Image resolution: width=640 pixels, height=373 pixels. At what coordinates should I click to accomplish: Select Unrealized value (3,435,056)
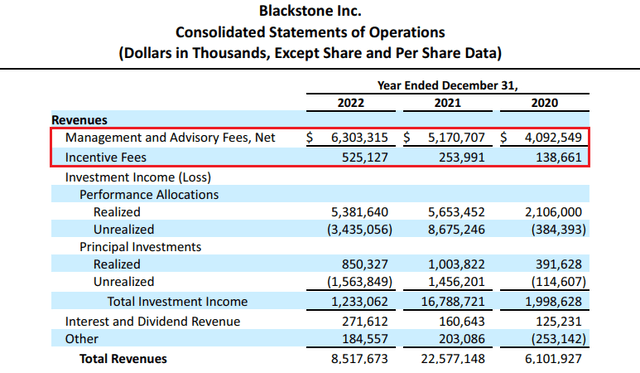coord(360,230)
